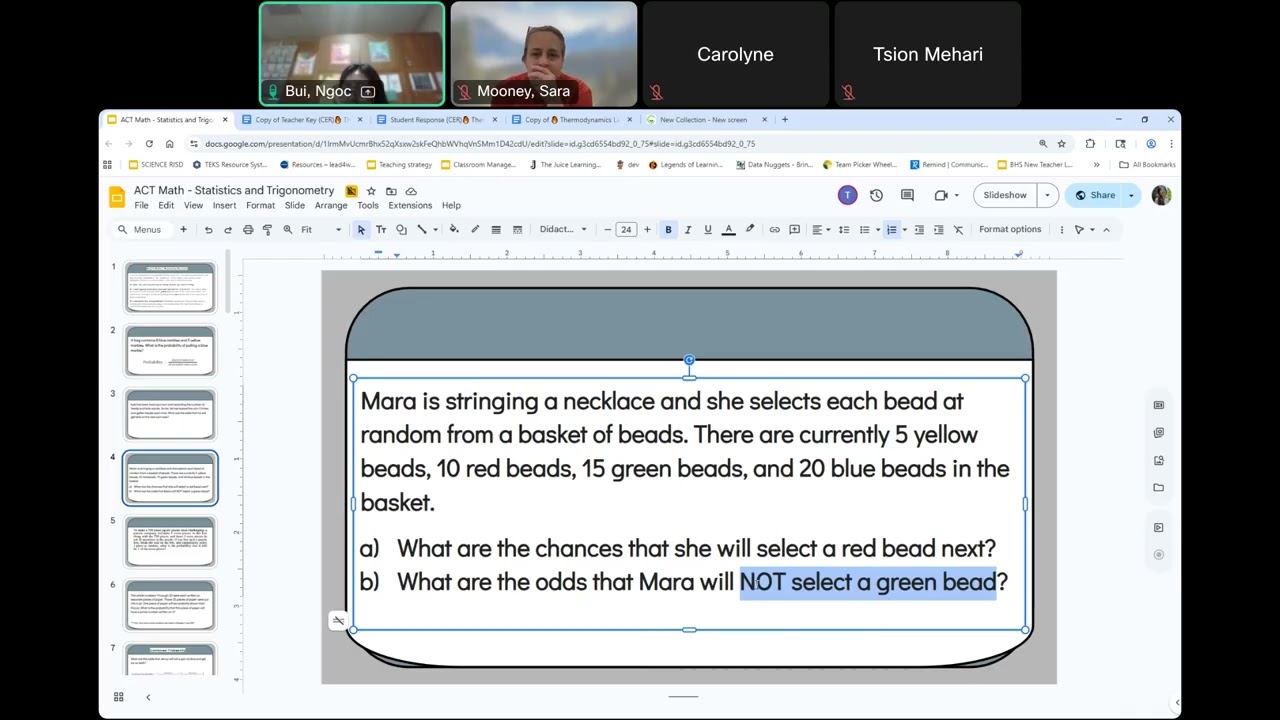The width and height of the screenshot is (1280, 720).
Task: Toggle Underline formatting
Action: [708, 230]
